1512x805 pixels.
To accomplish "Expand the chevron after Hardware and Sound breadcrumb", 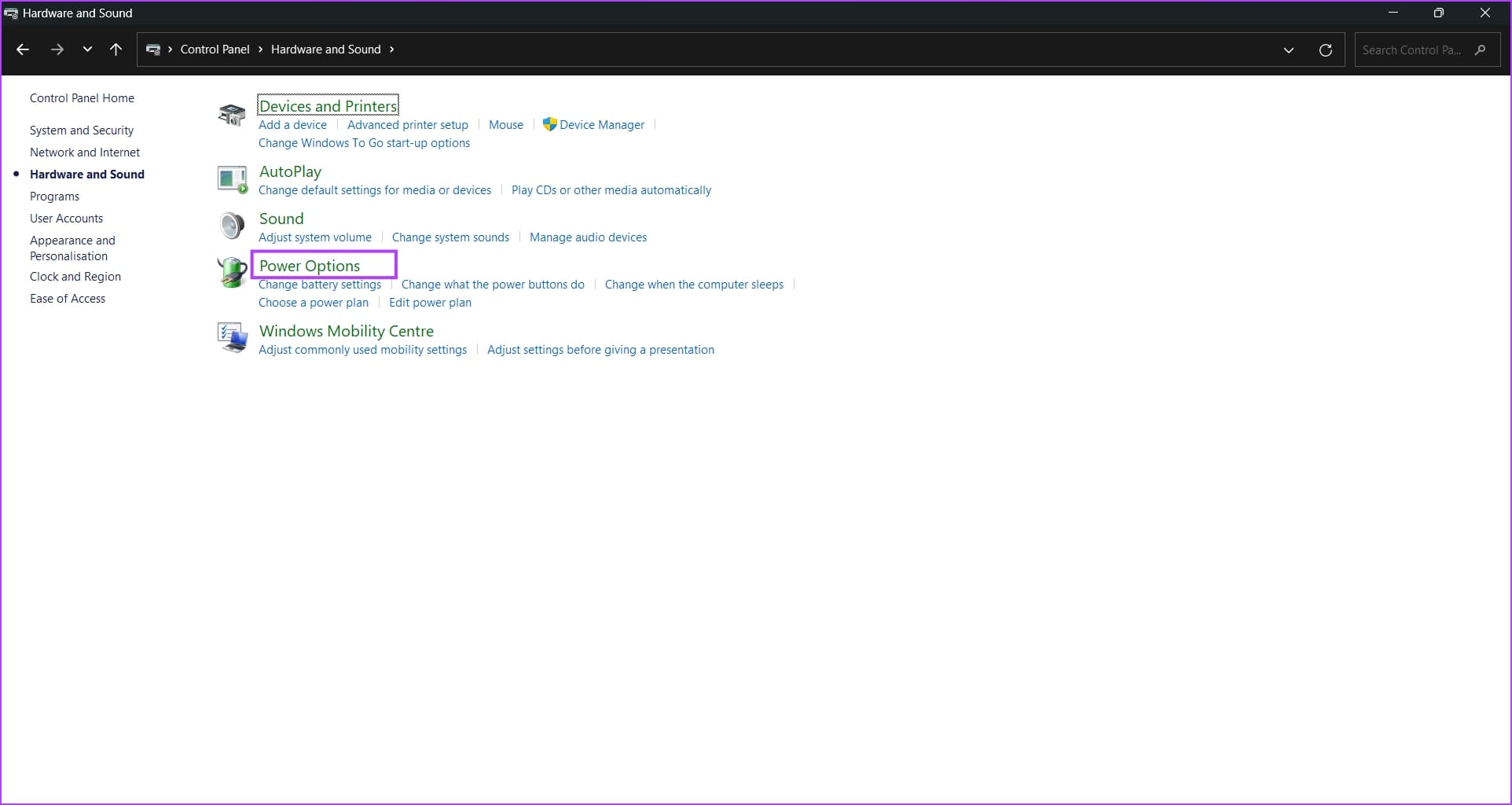I will [x=391, y=50].
